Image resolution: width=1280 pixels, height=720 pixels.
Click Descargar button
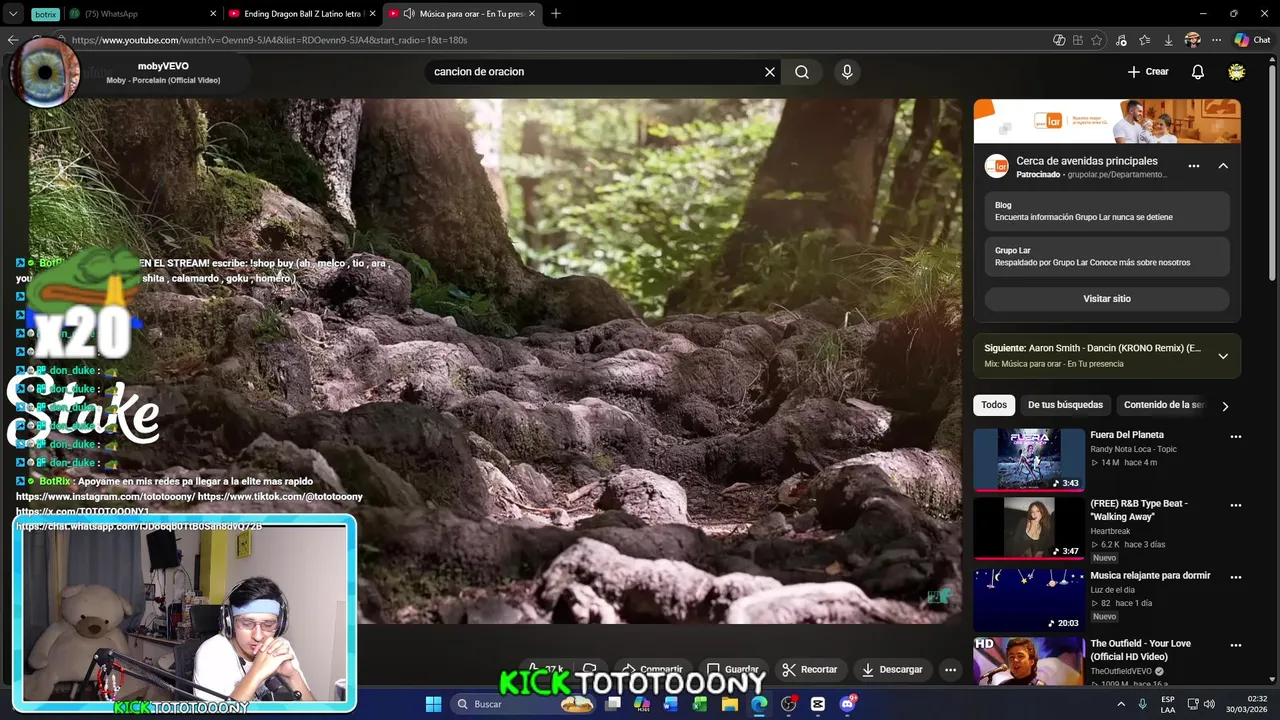point(892,669)
